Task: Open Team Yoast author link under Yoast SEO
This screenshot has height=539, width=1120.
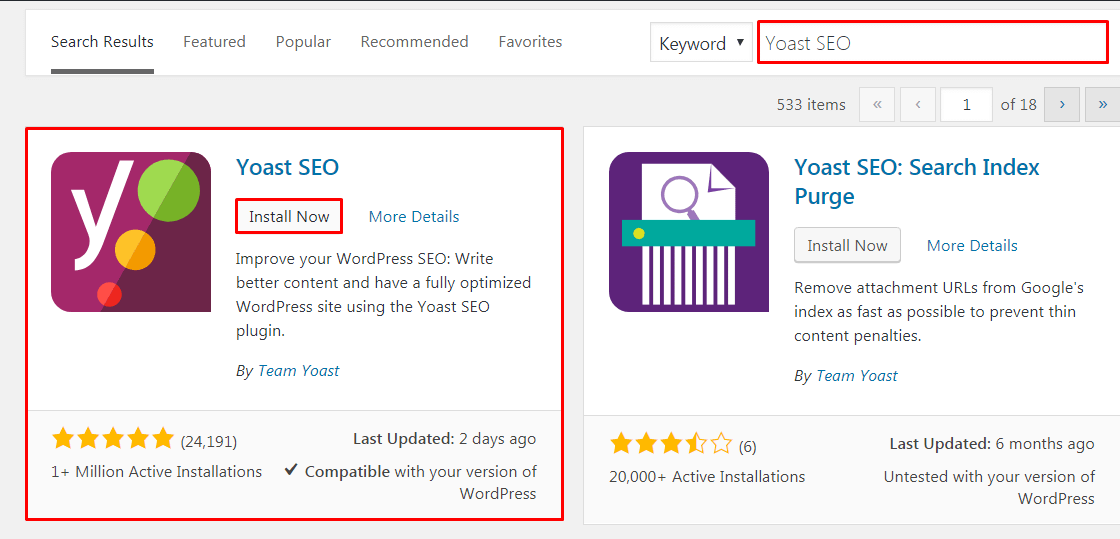Action: 299,371
